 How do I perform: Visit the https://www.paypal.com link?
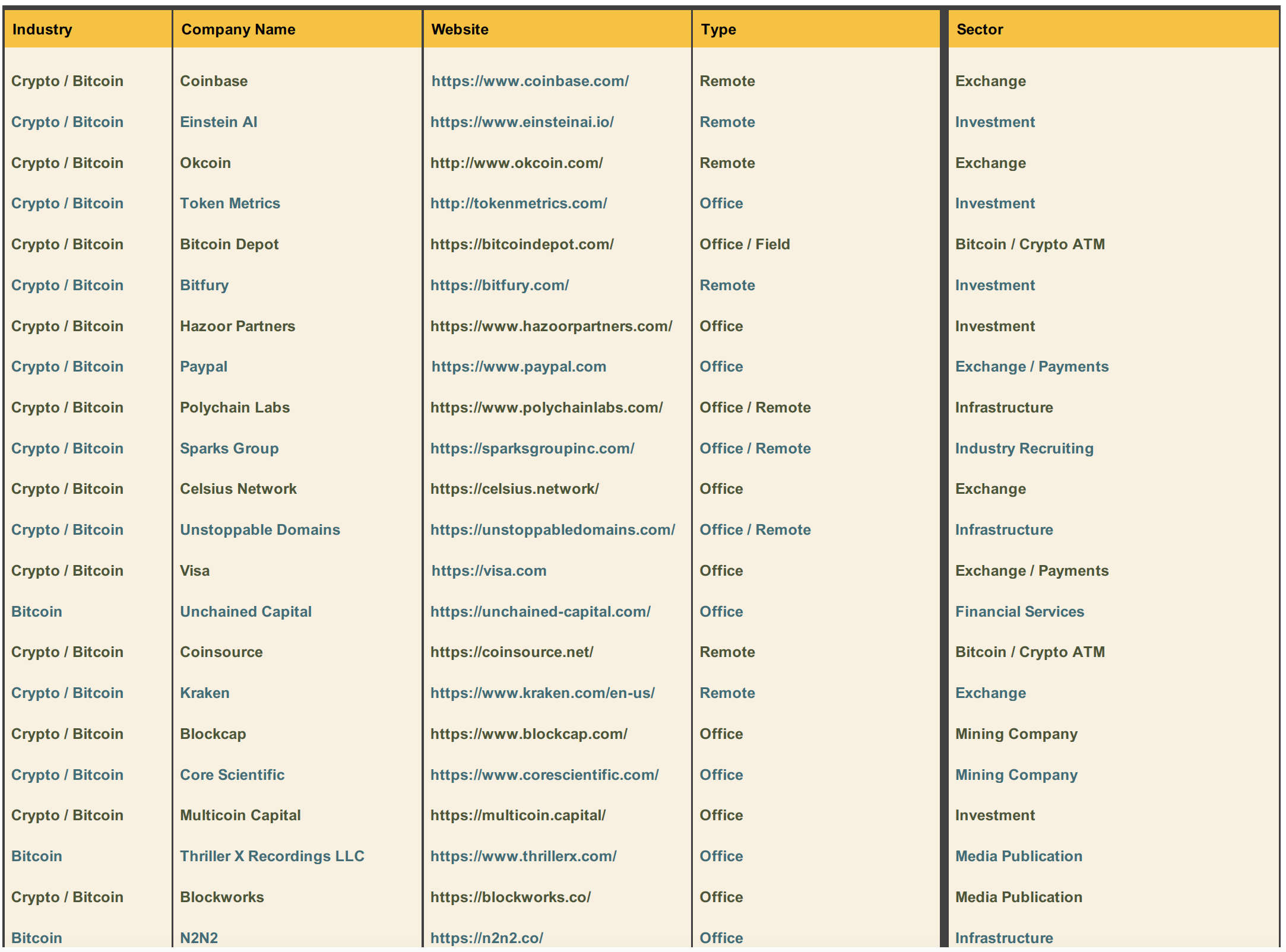point(518,366)
